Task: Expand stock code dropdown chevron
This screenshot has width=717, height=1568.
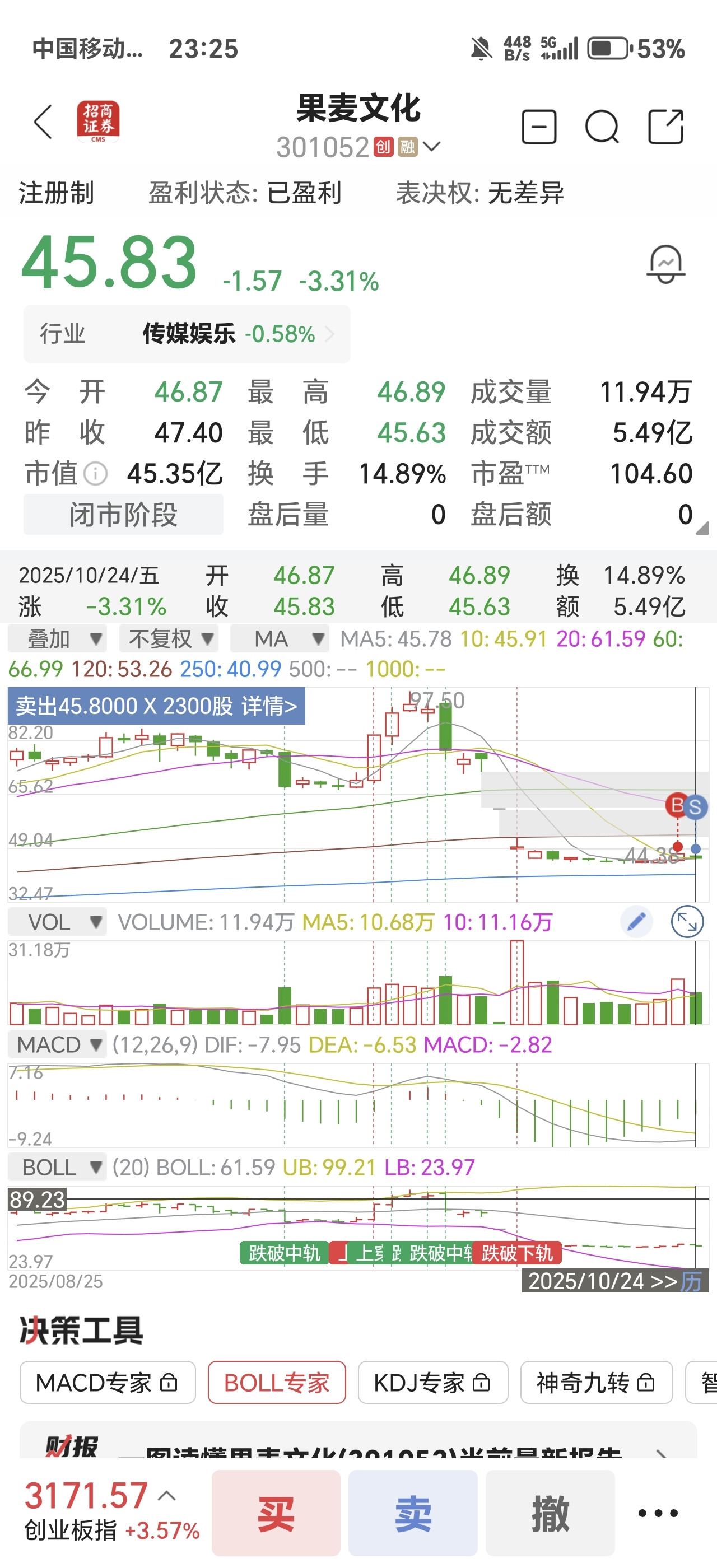Action: tap(431, 146)
